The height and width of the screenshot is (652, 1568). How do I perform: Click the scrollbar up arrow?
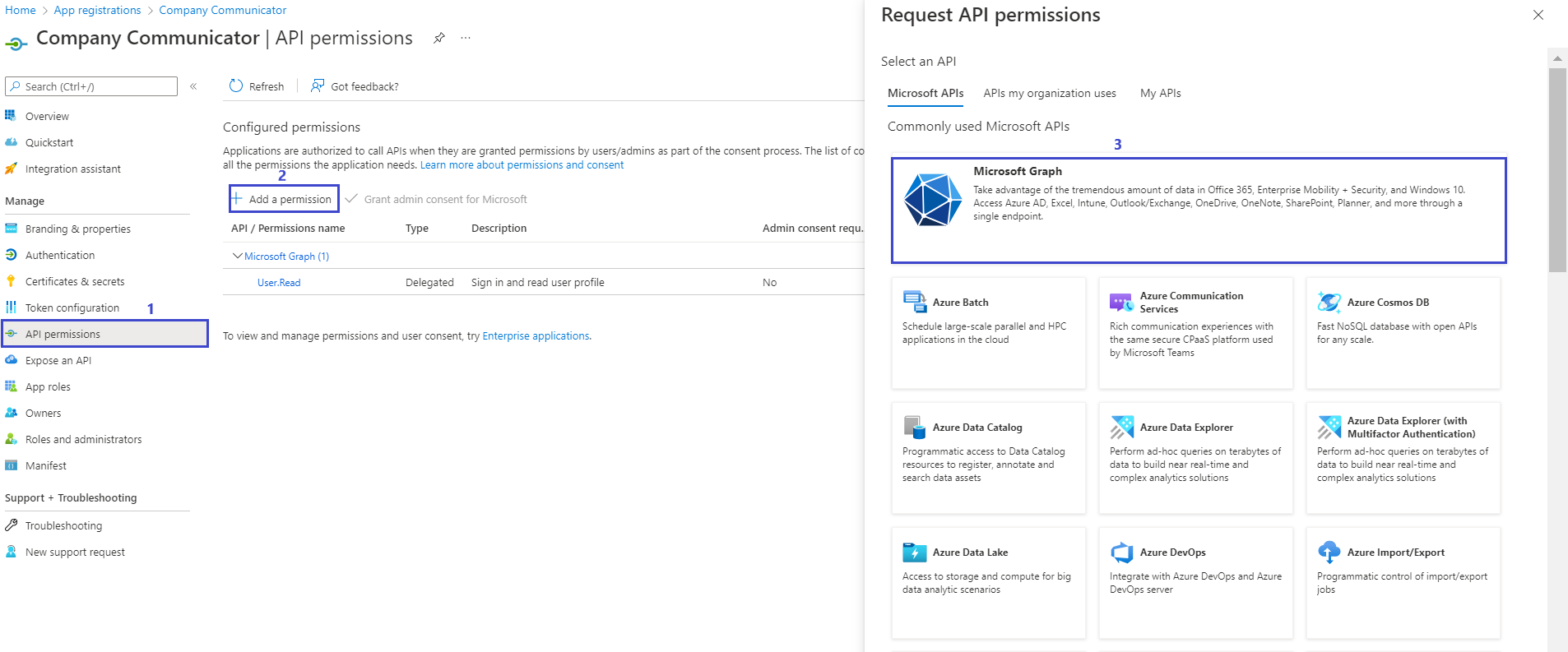pos(1557,58)
